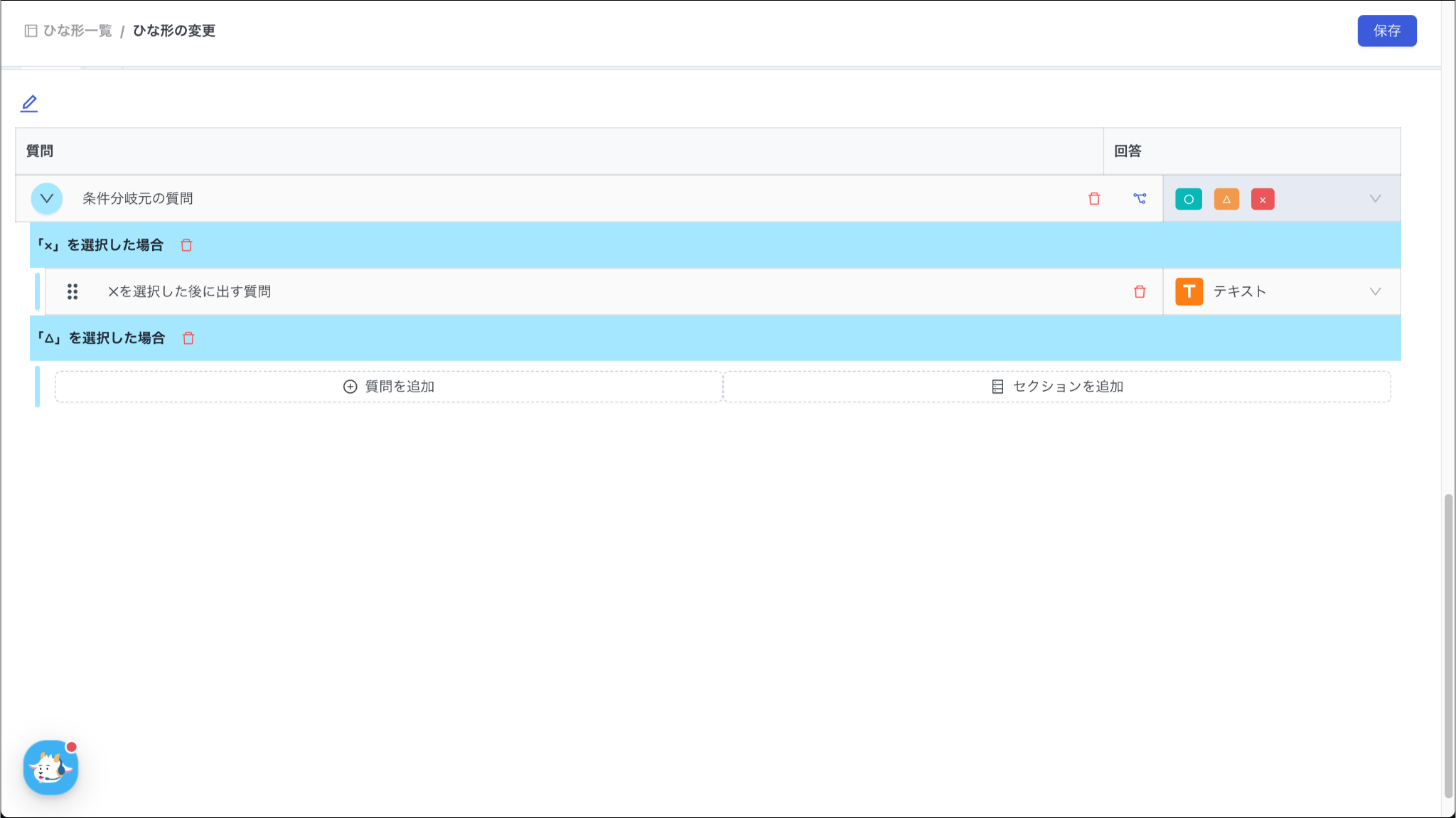
Task: Click the red × answer swatch
Action: tap(1263, 199)
